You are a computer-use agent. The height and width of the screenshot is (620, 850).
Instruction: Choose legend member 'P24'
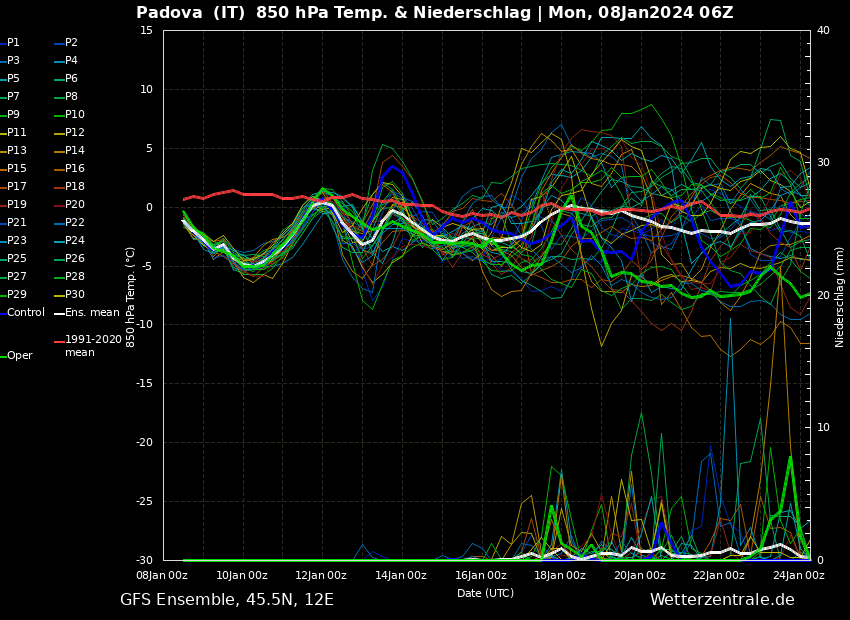click(x=75, y=240)
